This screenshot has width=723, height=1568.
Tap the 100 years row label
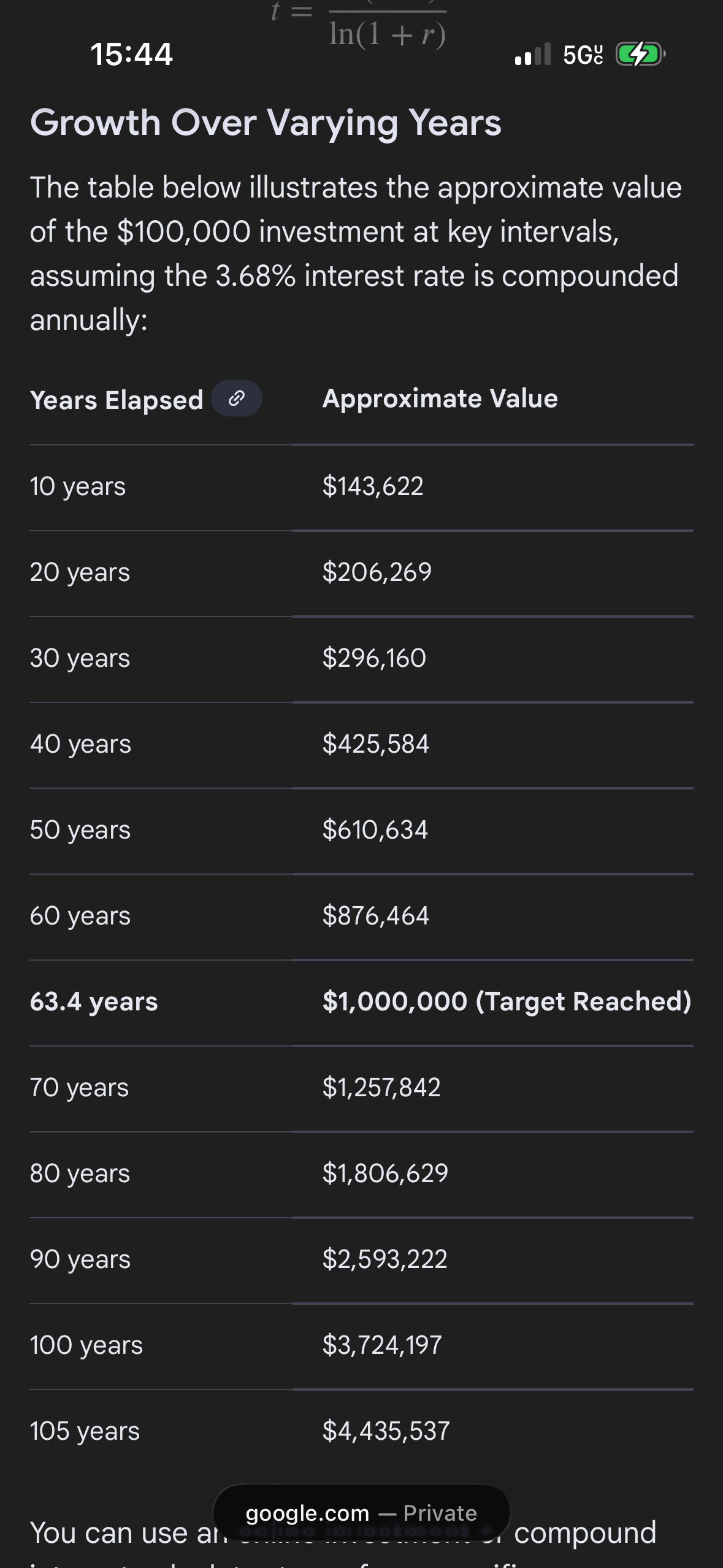tap(86, 1345)
